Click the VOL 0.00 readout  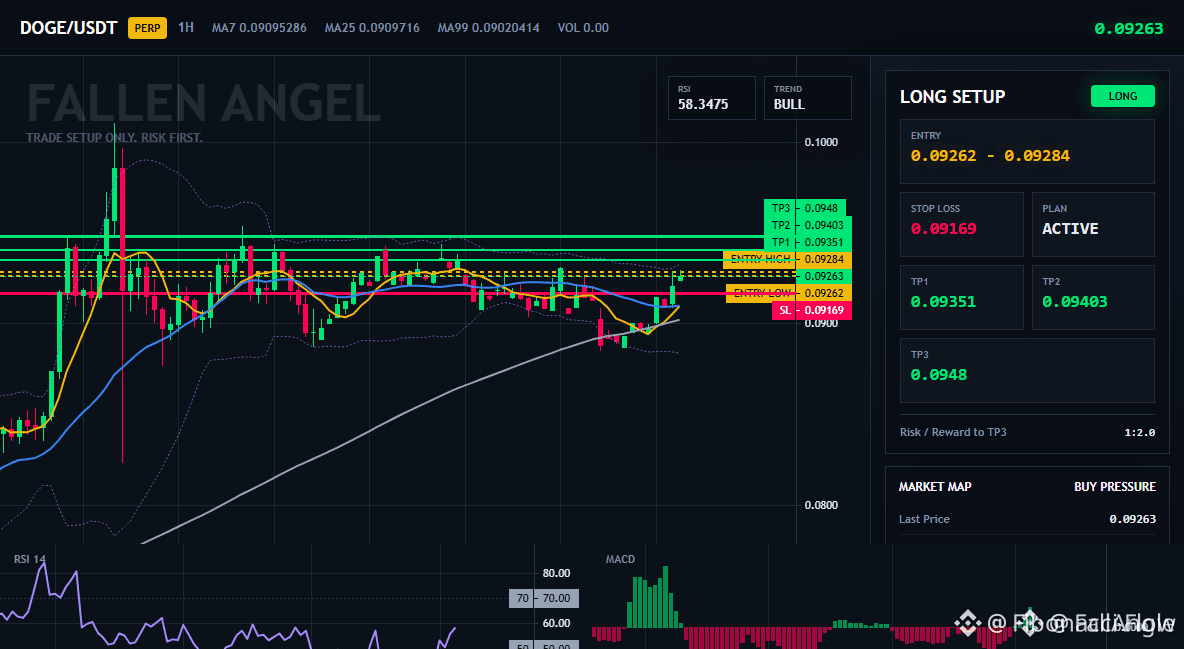583,28
